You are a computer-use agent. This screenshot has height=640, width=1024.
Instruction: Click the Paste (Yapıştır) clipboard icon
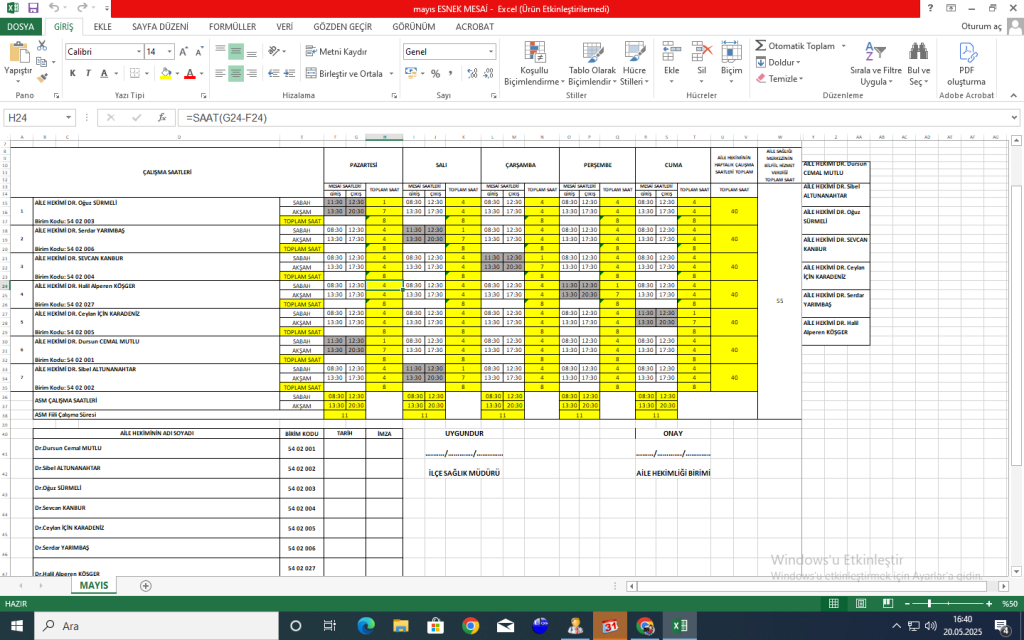(x=18, y=53)
